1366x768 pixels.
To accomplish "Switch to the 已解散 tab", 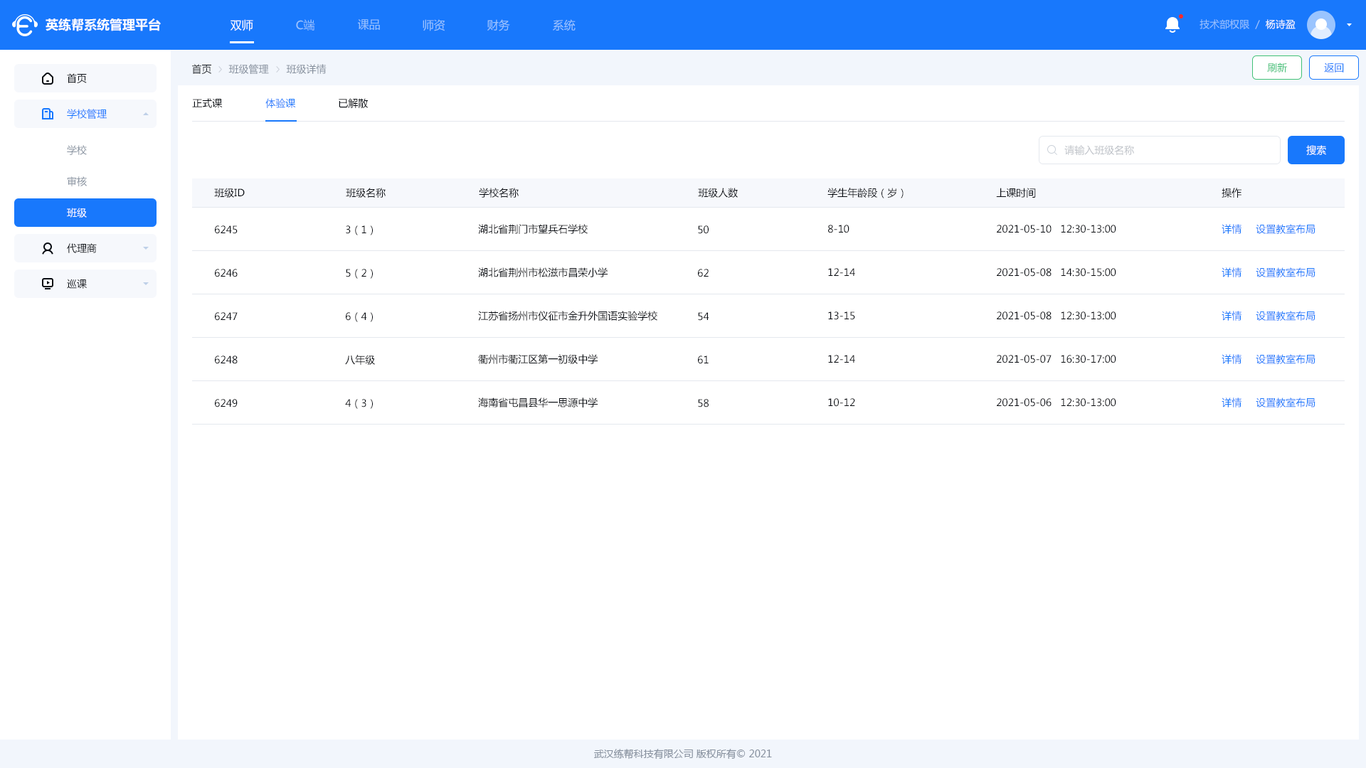I will click(x=353, y=103).
